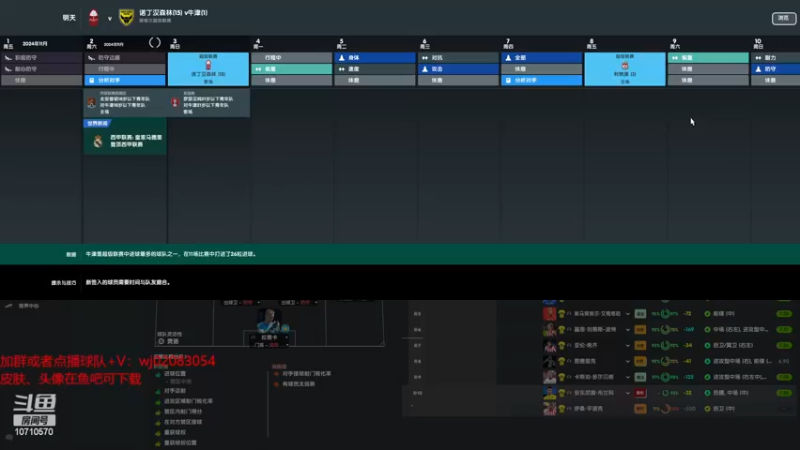Screen dimensions: 800x450
Task: Click the boot icon in day 2's first session
Action: coord(91,58)
